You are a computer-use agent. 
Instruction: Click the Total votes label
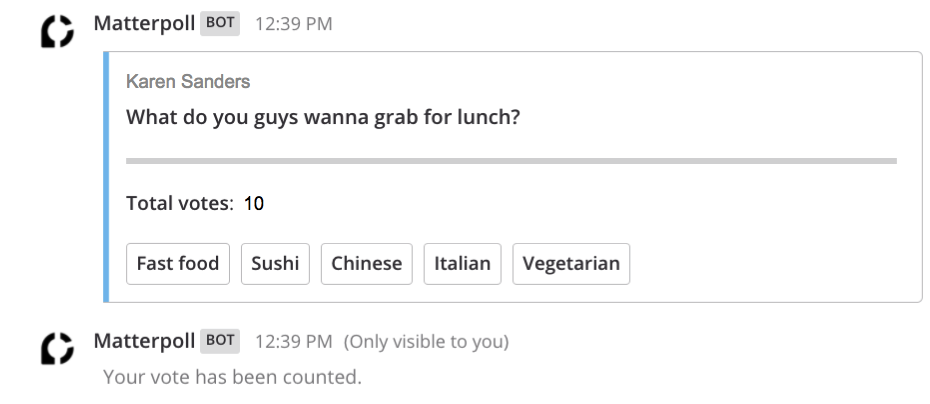[179, 204]
